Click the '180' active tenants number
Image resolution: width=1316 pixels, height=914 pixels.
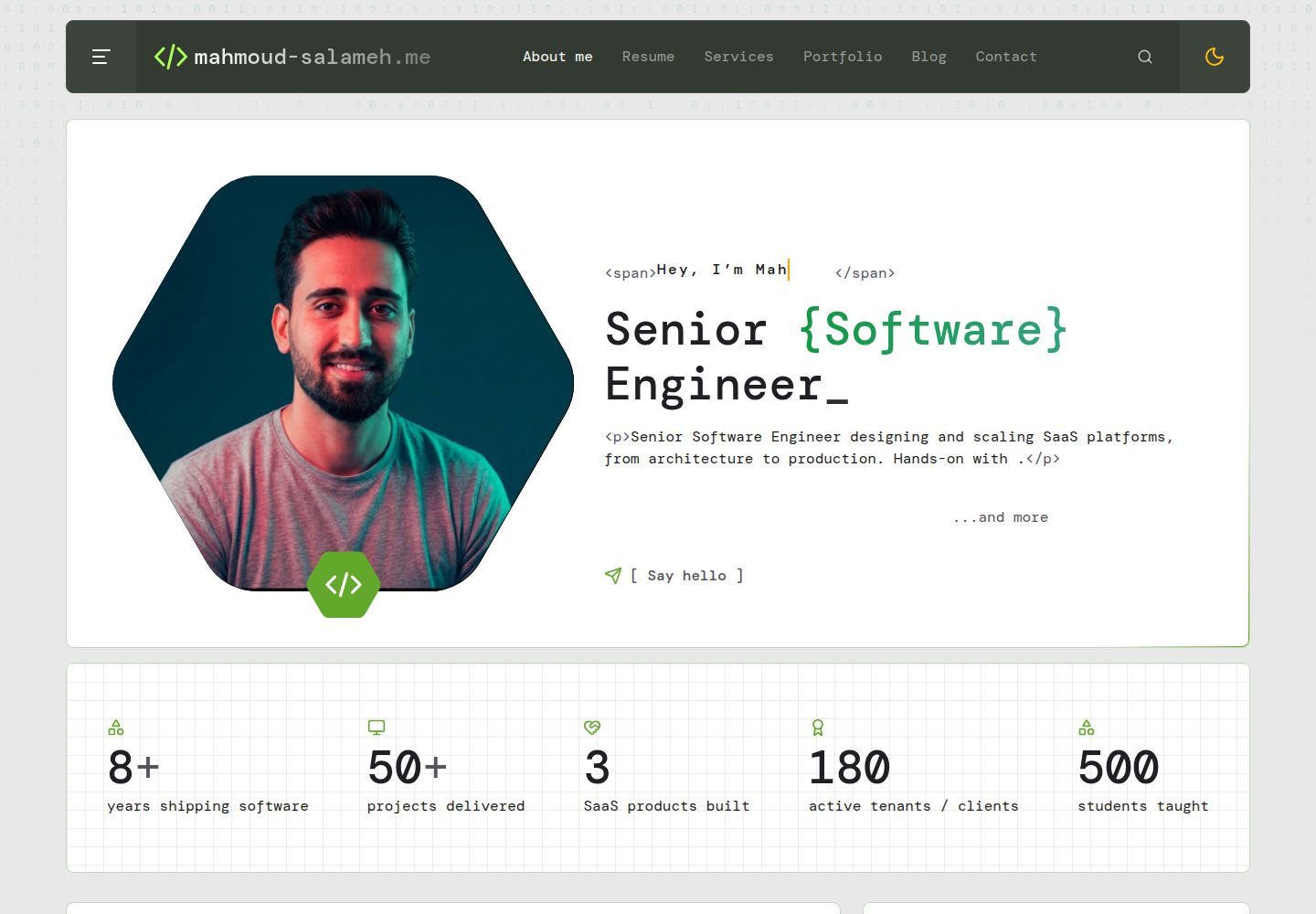click(x=850, y=767)
